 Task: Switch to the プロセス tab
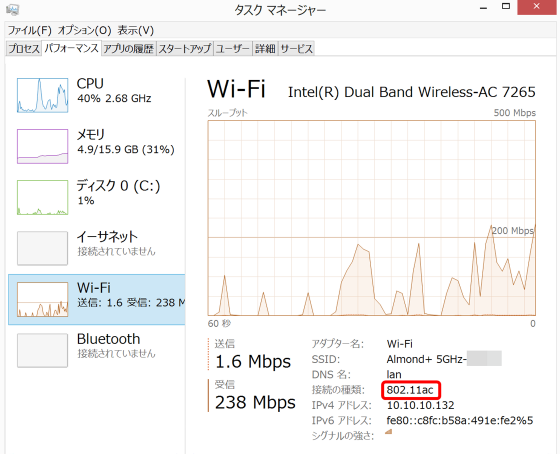tap(24, 49)
